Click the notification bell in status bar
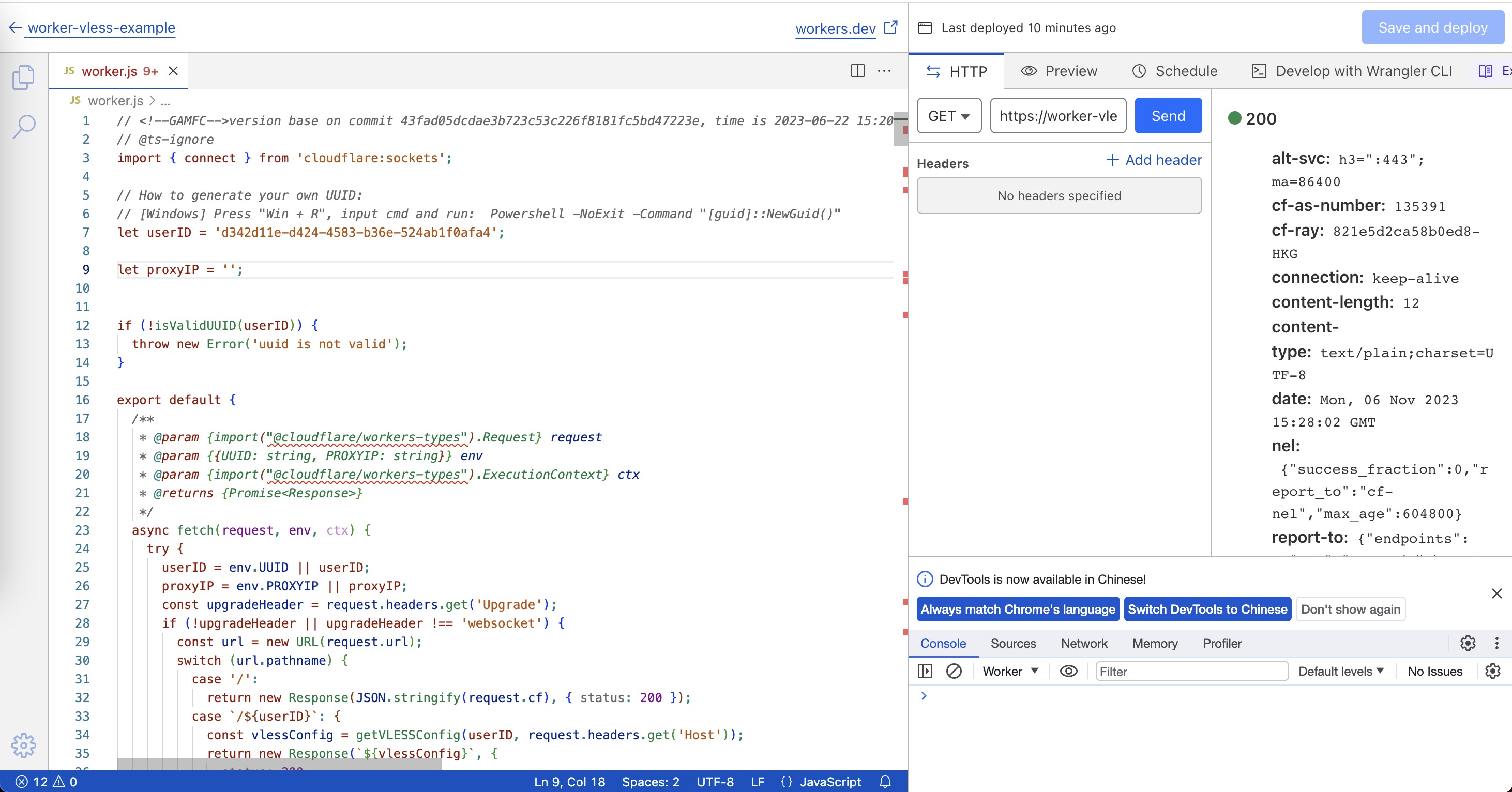 [885, 782]
